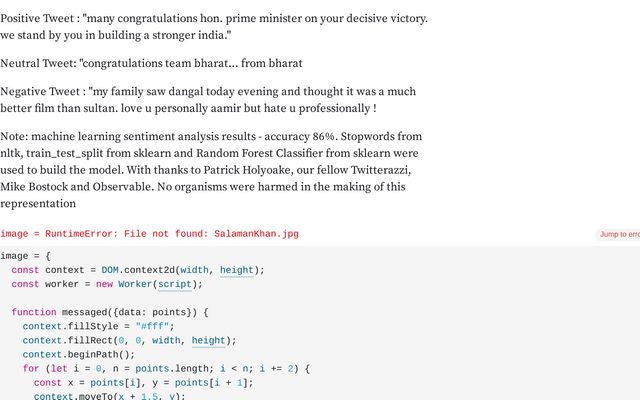Click the Note machine learning paragraph

tap(211, 170)
